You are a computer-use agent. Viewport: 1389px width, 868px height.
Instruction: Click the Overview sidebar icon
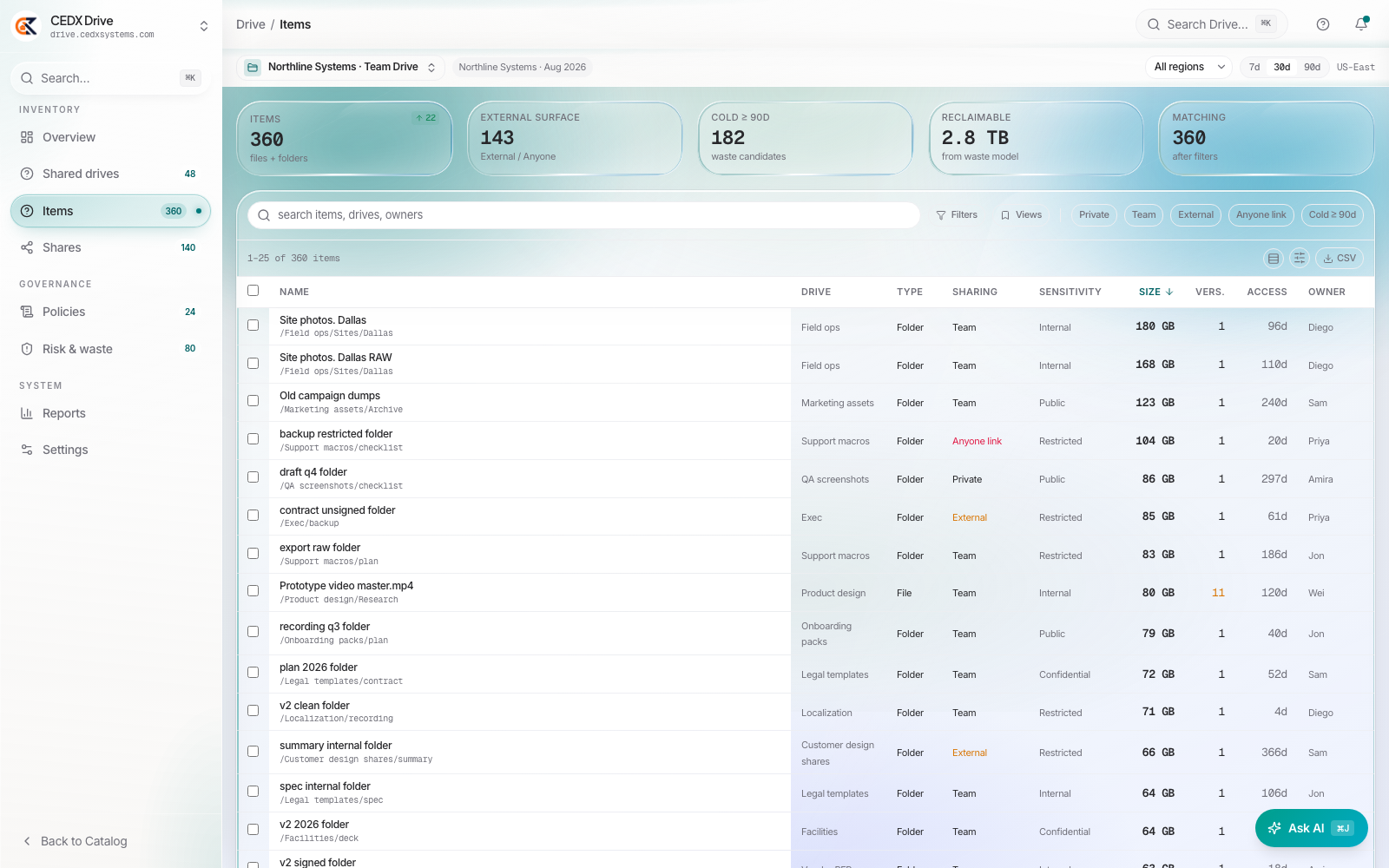[27, 137]
